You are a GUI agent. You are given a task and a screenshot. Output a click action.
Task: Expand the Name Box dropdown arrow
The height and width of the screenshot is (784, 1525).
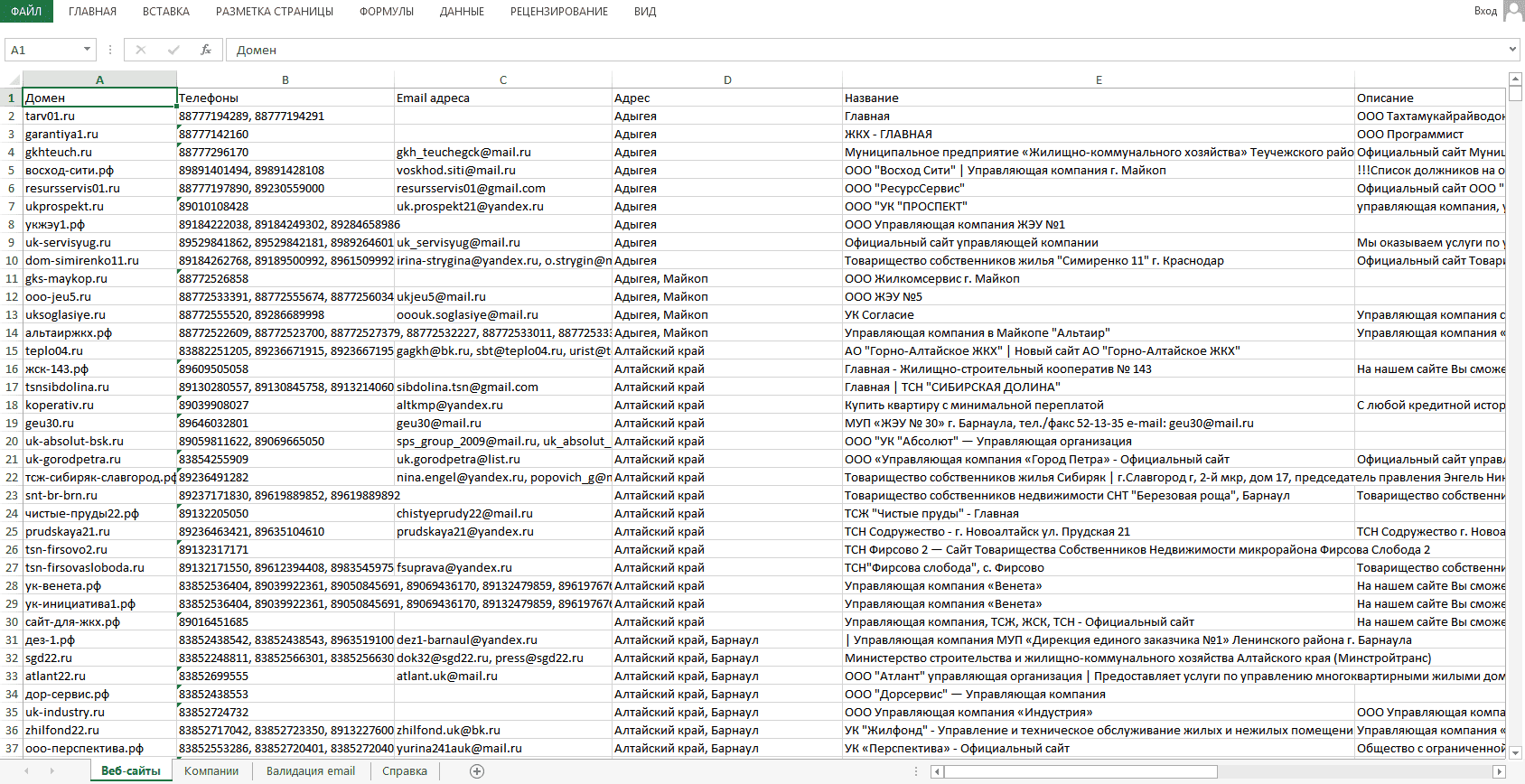(x=88, y=50)
